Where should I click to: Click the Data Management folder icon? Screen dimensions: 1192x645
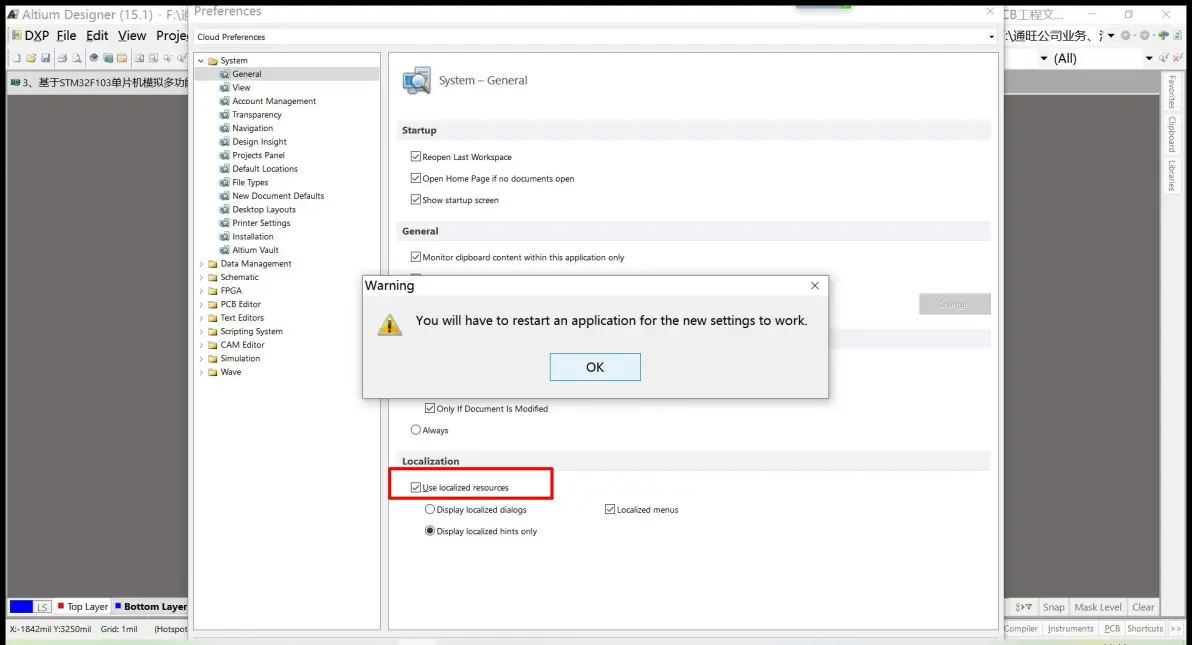click(213, 264)
